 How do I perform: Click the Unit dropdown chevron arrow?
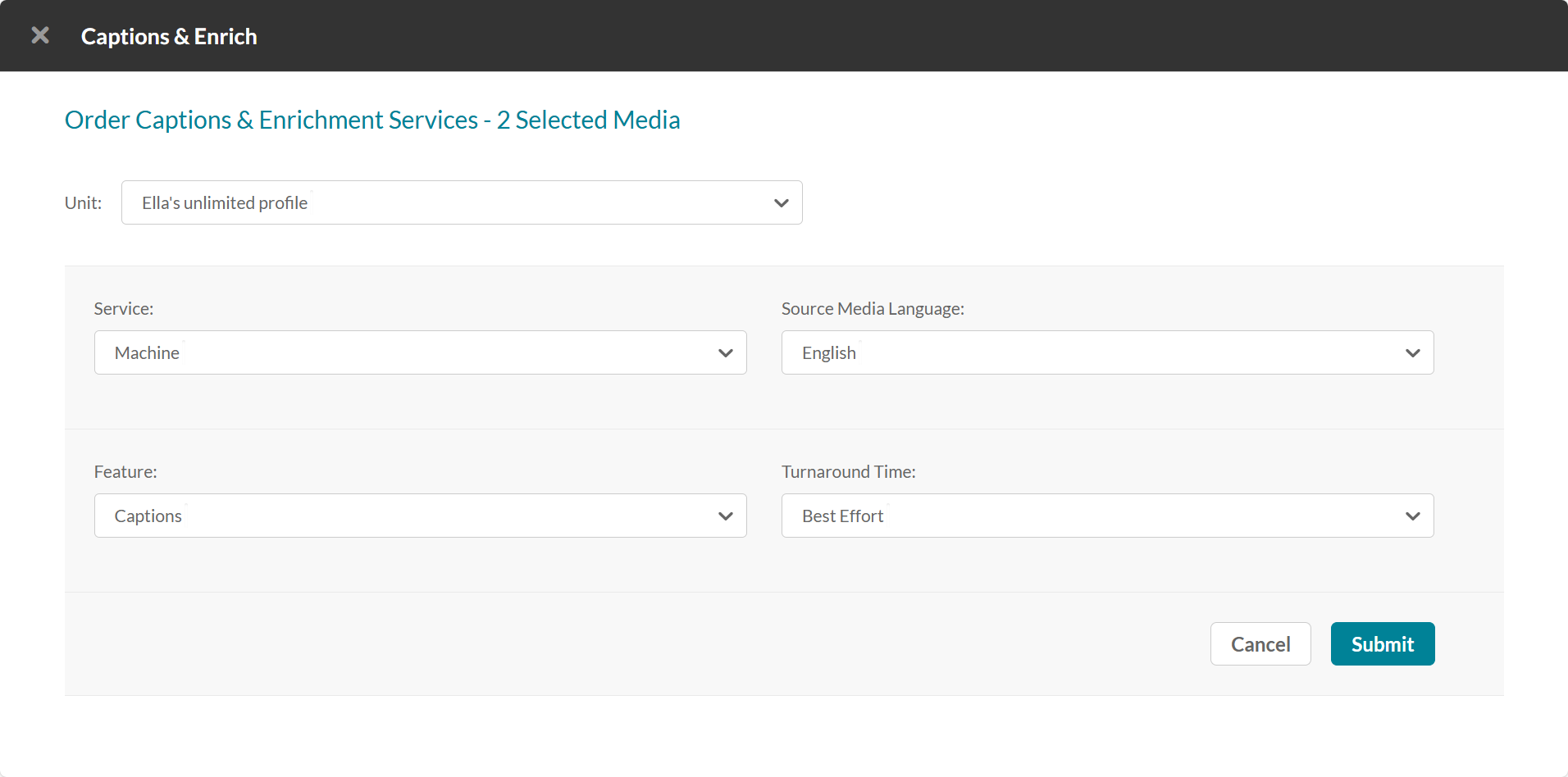point(781,202)
